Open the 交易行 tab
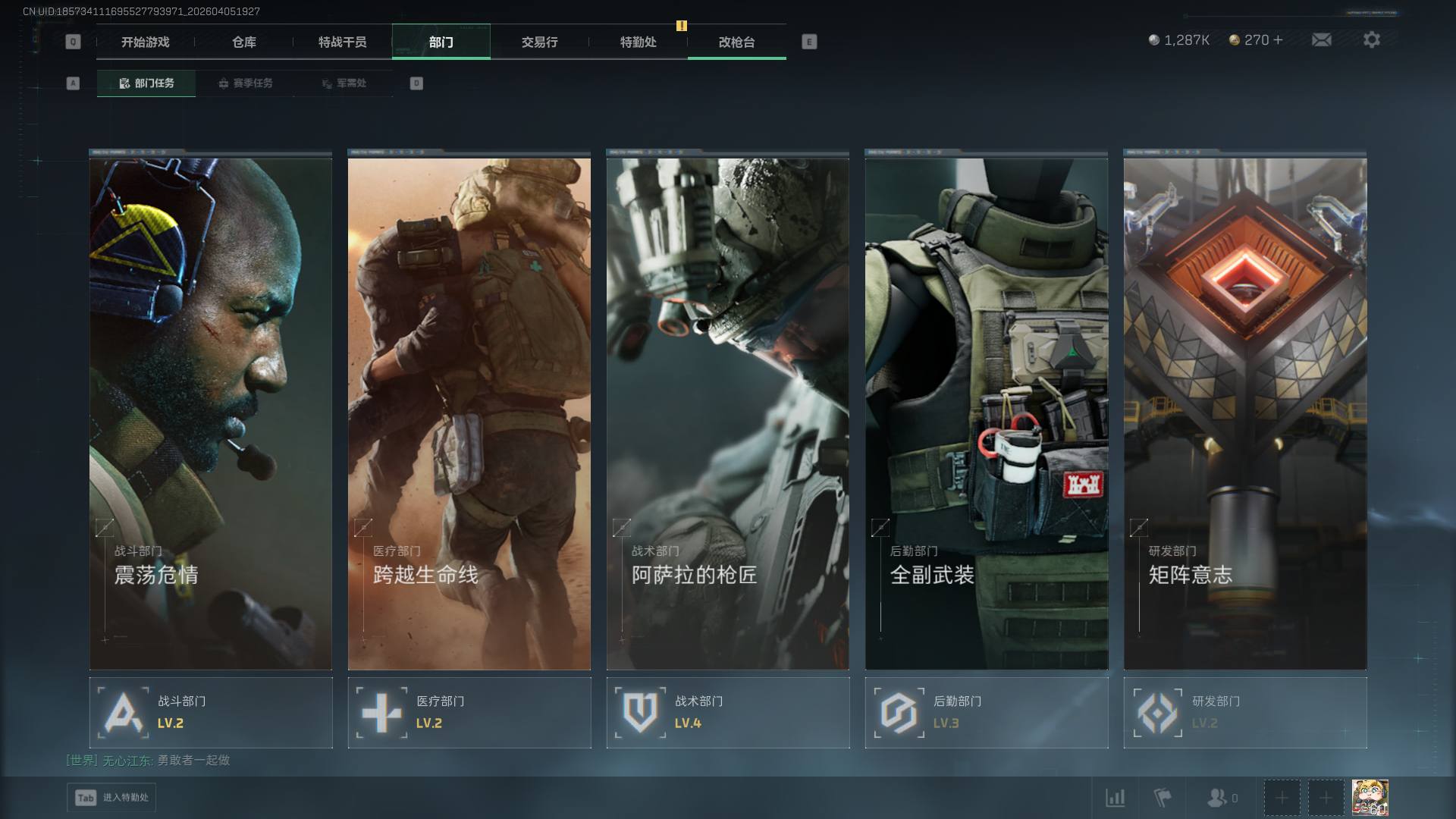 539,42
